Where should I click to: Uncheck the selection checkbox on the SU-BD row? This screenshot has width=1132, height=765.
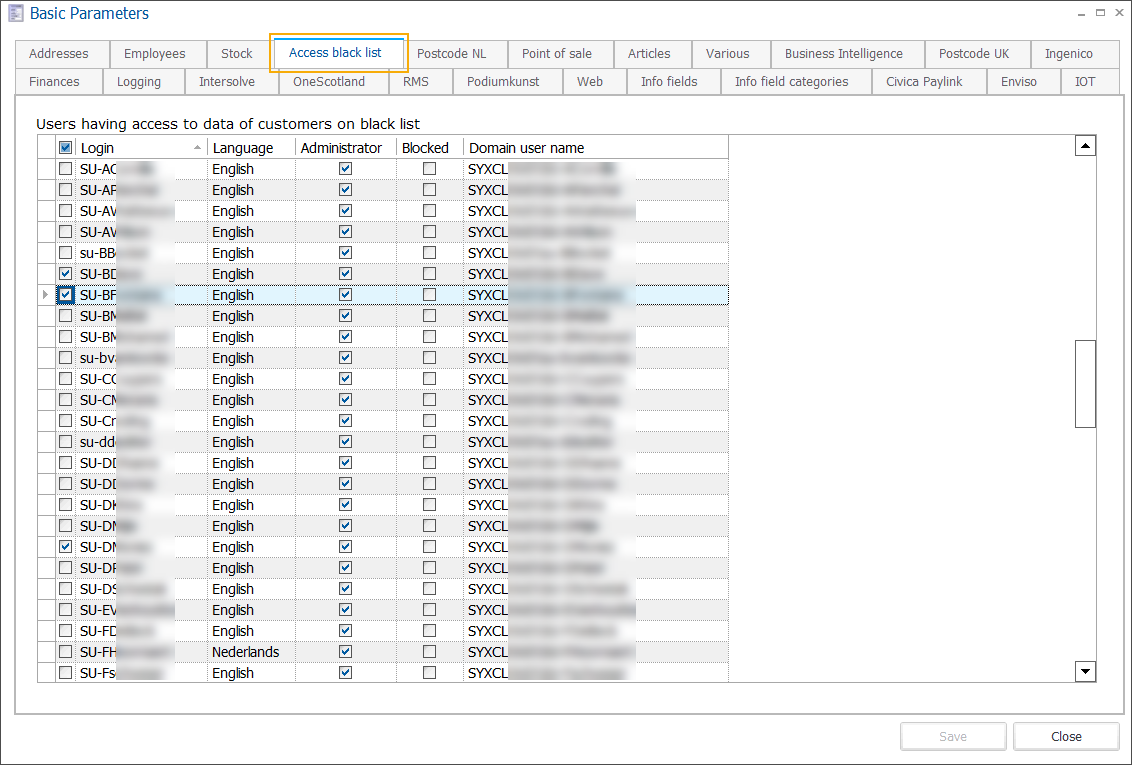click(65, 273)
